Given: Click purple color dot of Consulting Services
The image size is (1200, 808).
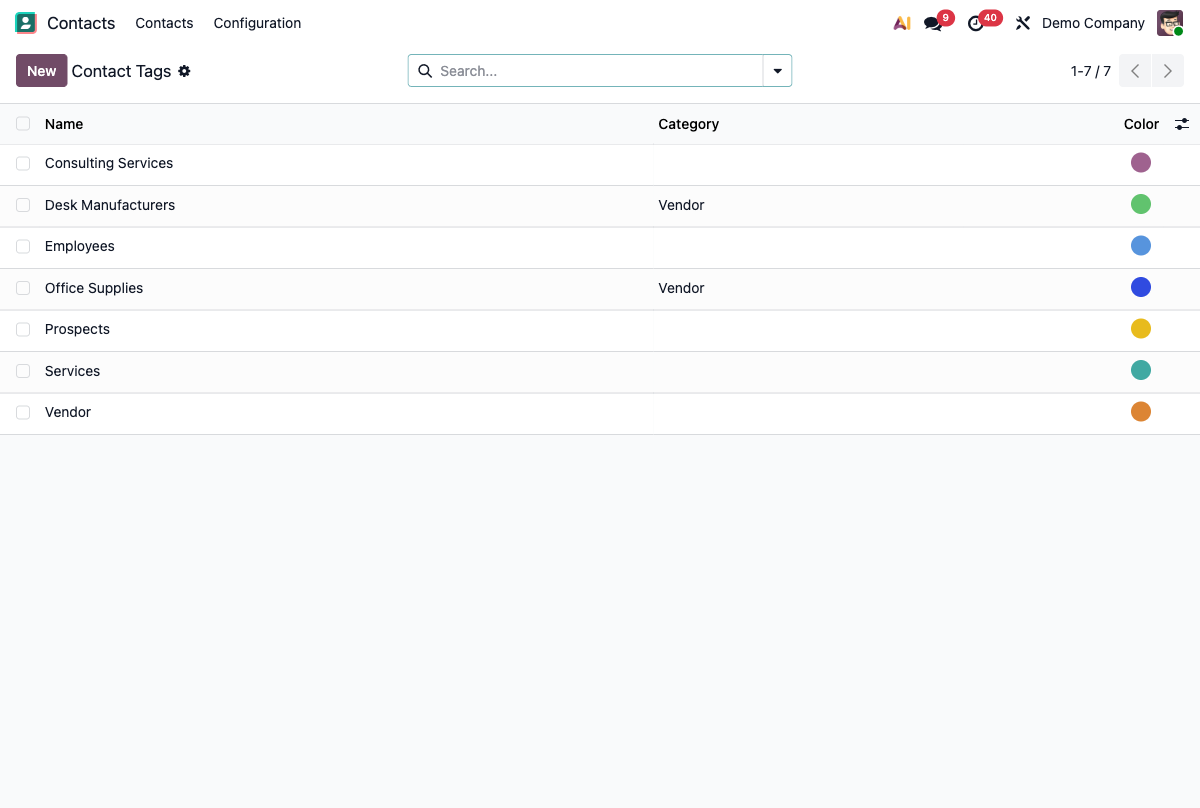Looking at the screenshot, I should click(1141, 163).
